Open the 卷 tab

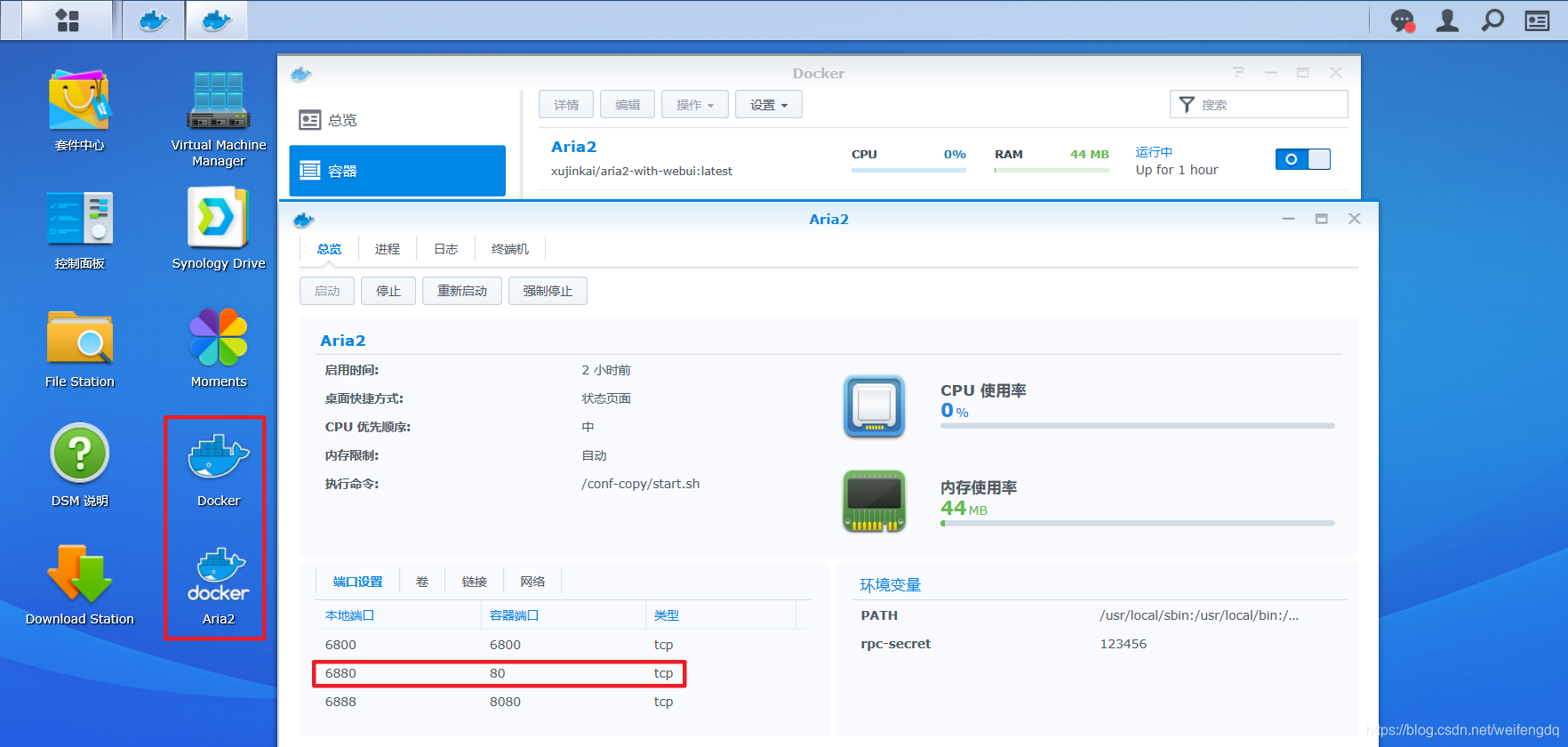pos(422,582)
